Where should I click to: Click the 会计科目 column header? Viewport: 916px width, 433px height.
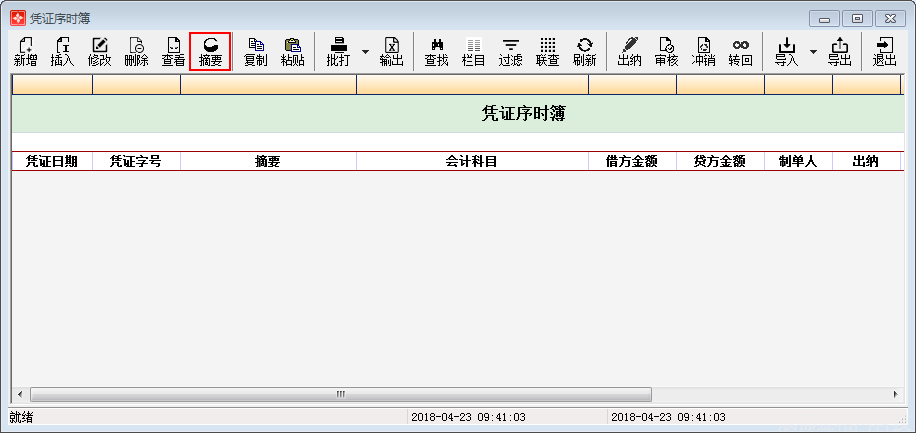pyautogui.click(x=471, y=161)
